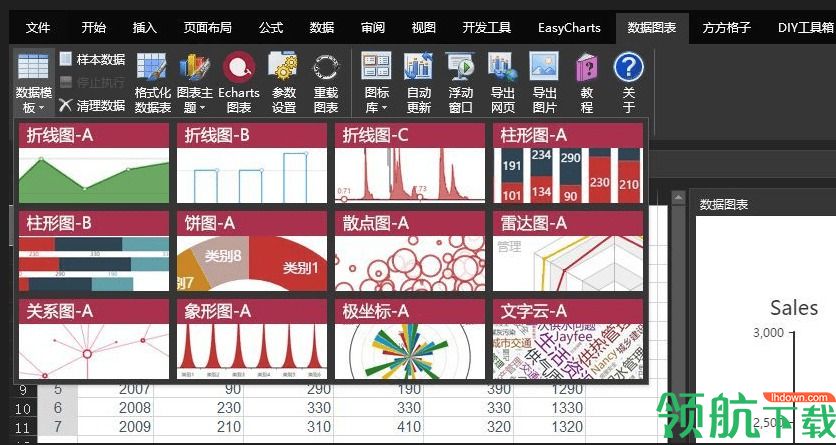Choose the 折线图-A template thumbnail
This screenshot has height=445, width=836.
[94, 163]
